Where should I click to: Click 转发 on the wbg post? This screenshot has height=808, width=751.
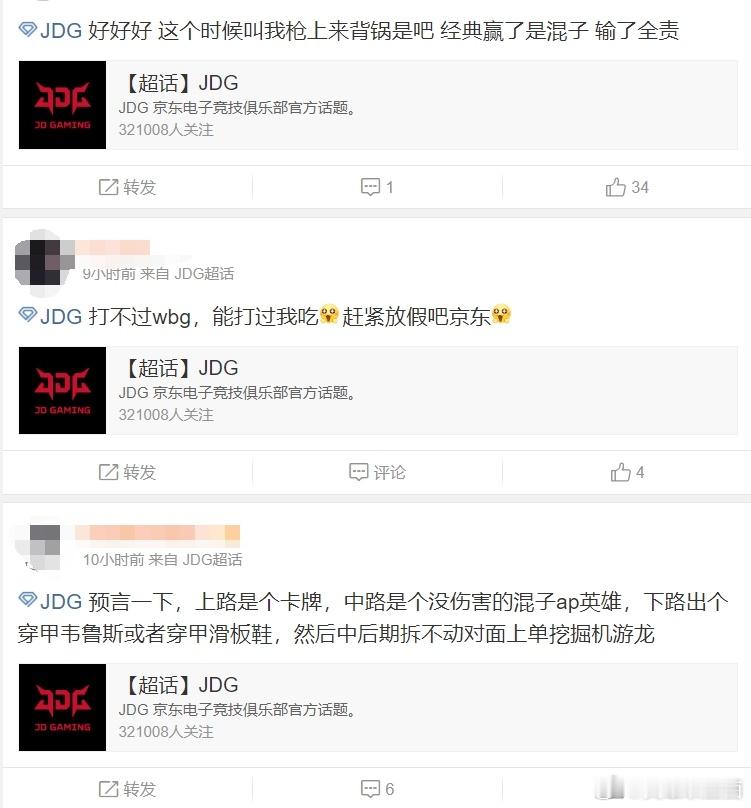(127, 472)
